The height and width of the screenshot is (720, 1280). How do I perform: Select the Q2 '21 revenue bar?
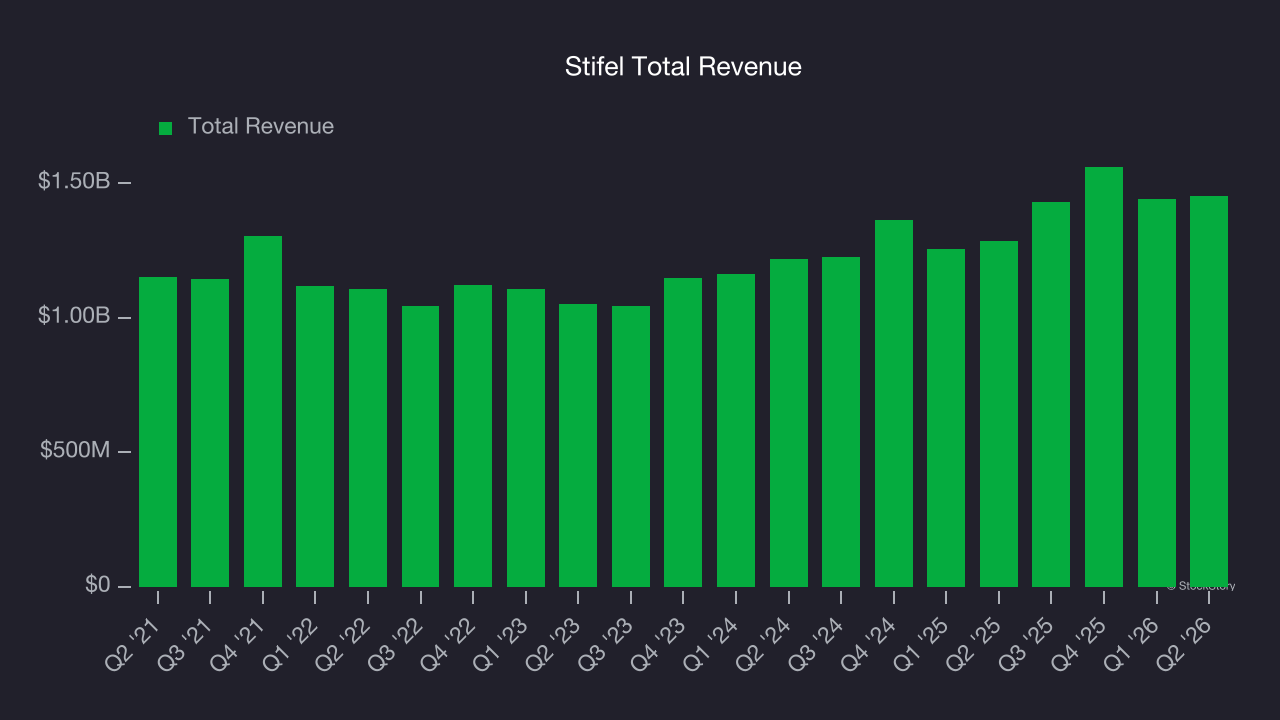point(158,432)
